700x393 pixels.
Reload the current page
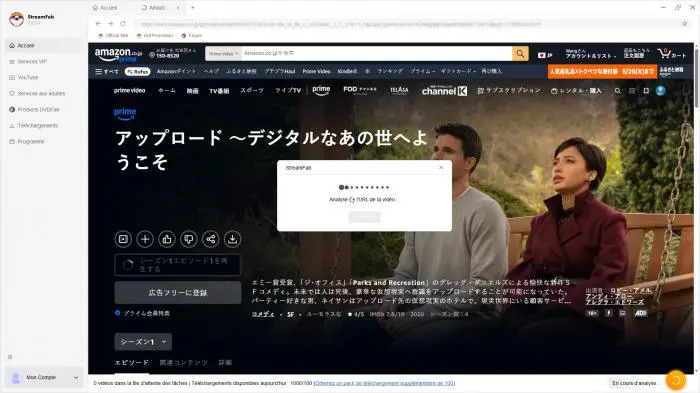123,24
